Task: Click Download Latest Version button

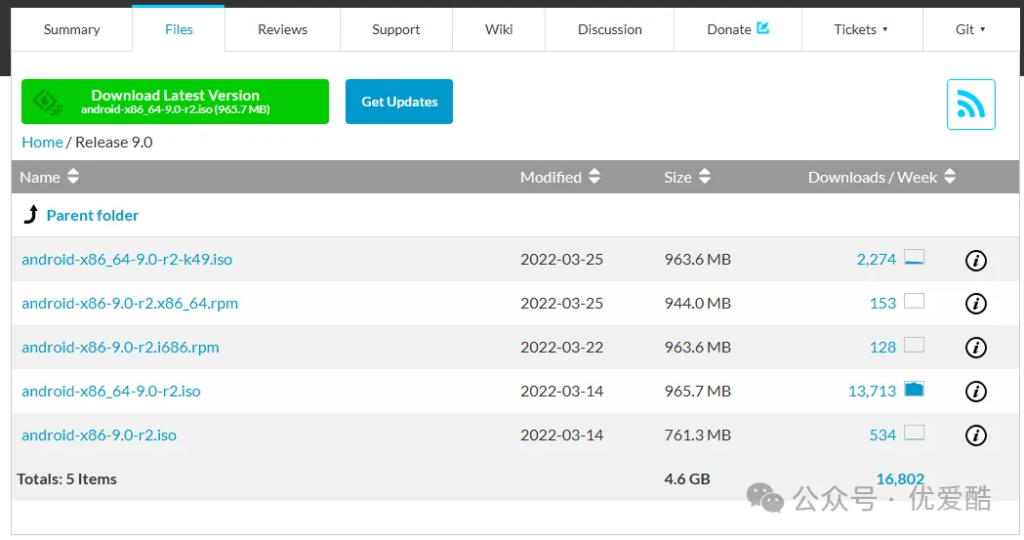Action: click(175, 102)
